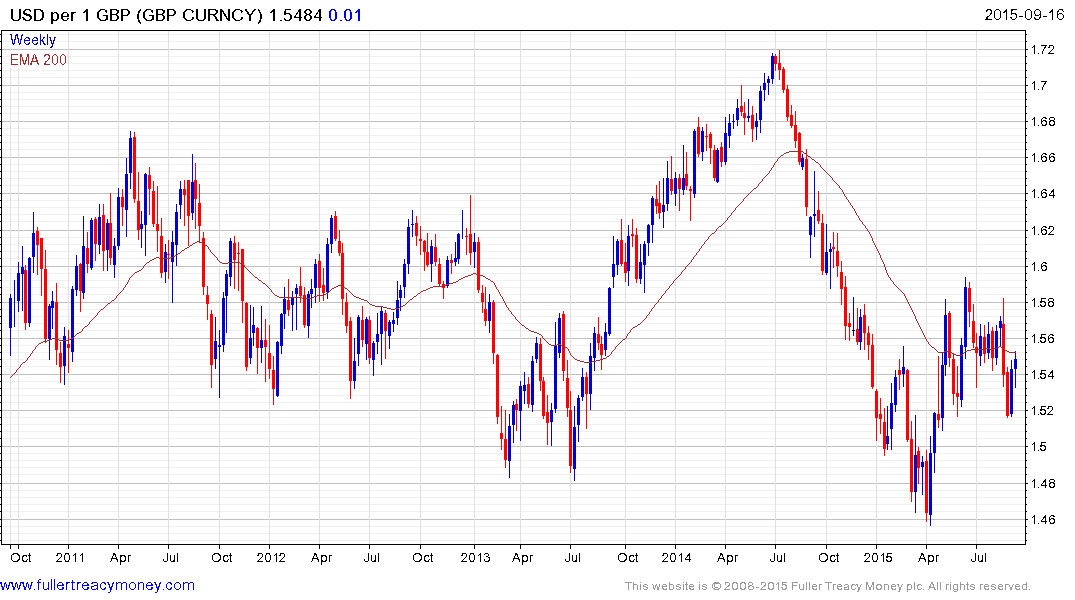Click the 1.56 price axis label

click(1043, 339)
